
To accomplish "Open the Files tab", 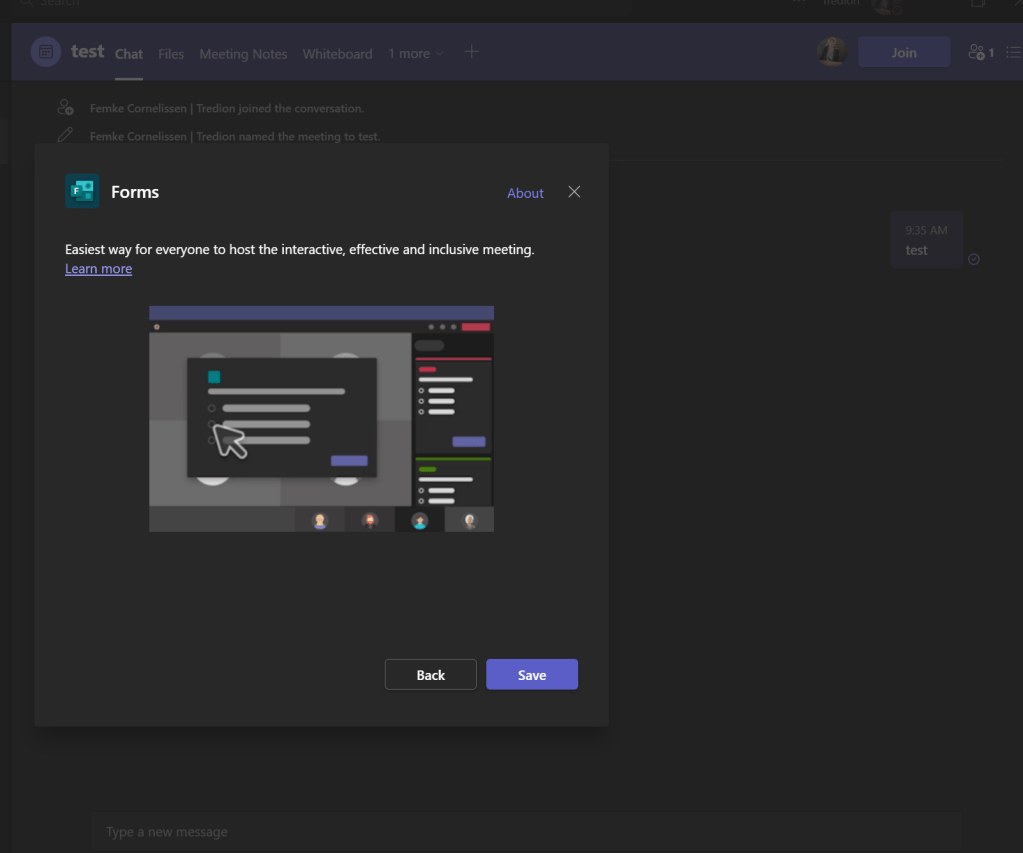I will [x=171, y=54].
